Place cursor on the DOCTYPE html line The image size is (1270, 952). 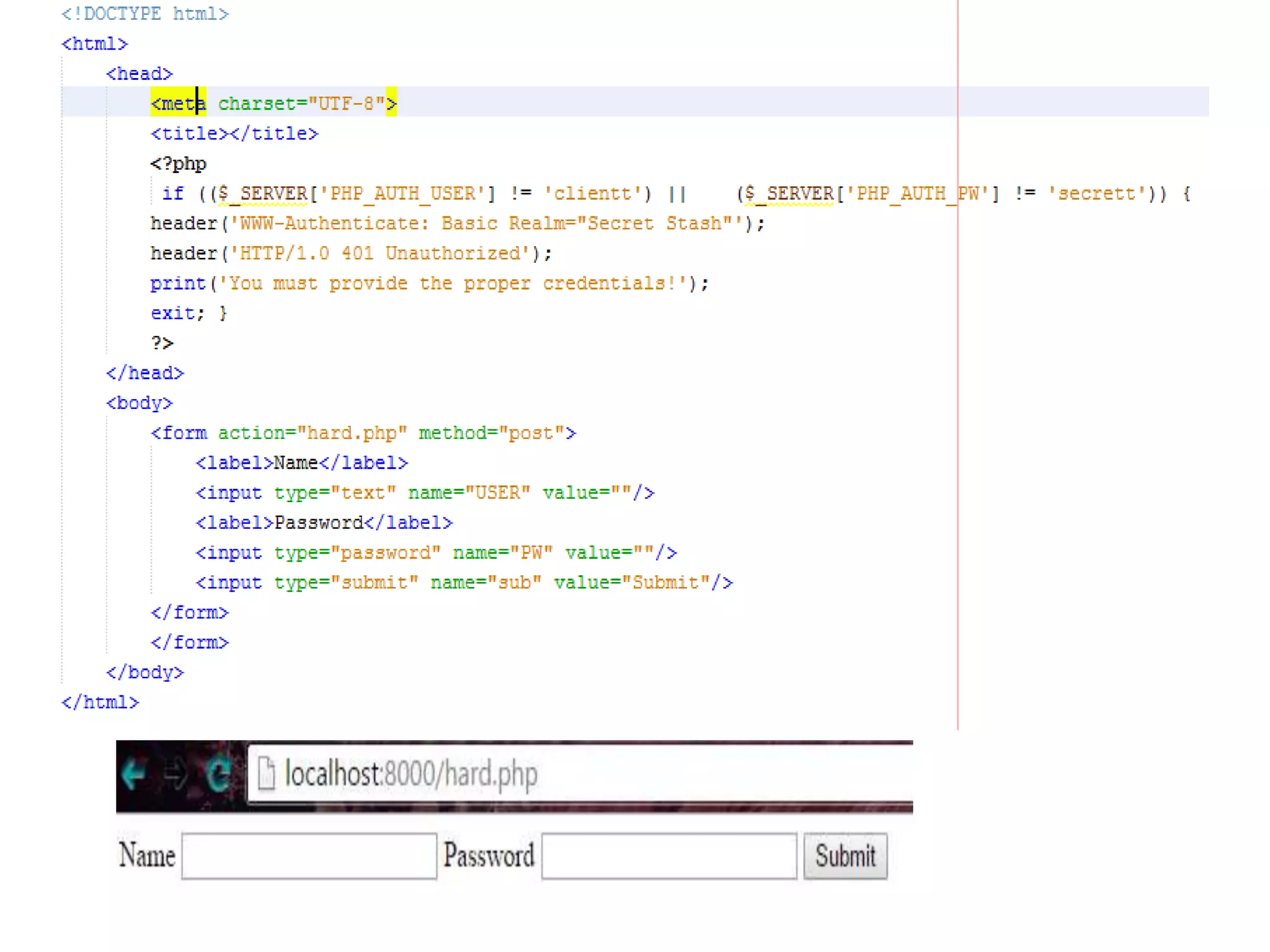pos(145,14)
